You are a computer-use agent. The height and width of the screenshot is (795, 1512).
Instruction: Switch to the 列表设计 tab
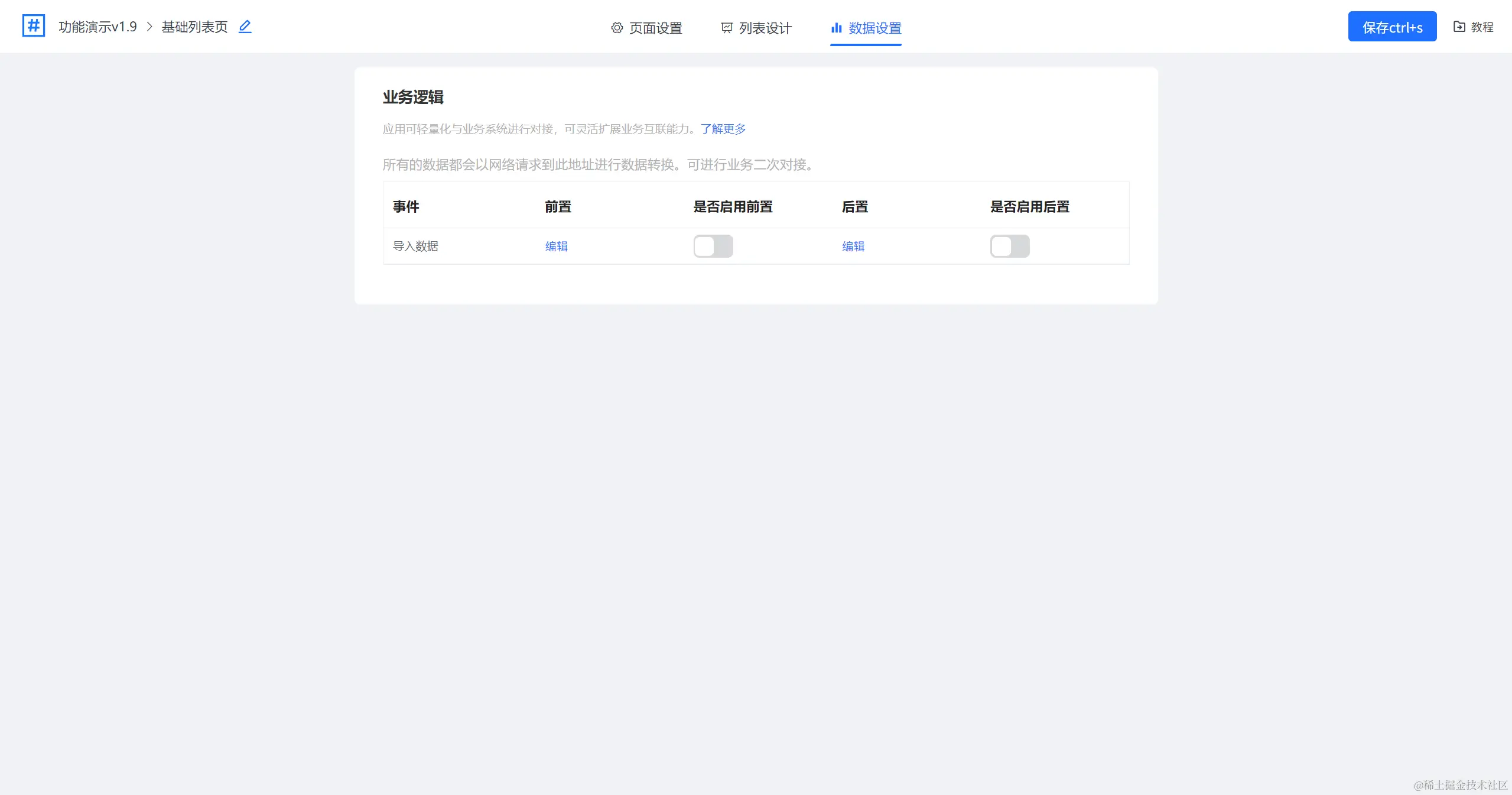coord(765,28)
